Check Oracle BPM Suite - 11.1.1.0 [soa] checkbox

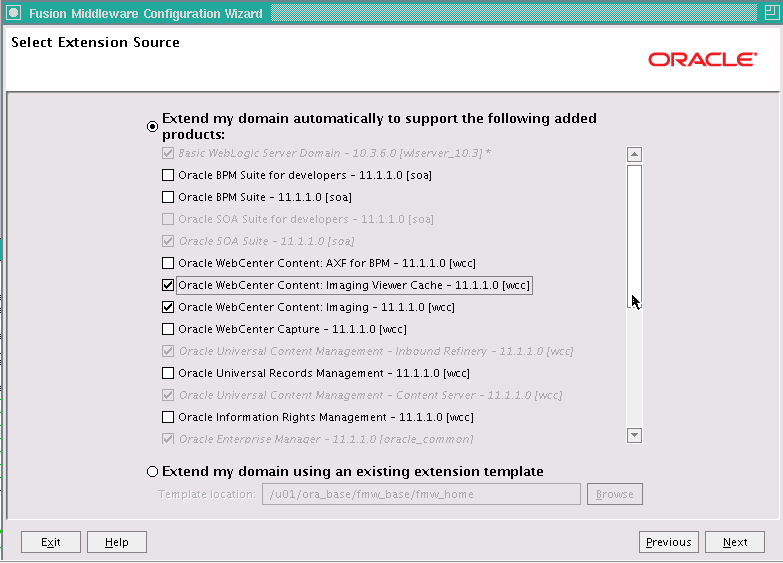tap(168, 197)
